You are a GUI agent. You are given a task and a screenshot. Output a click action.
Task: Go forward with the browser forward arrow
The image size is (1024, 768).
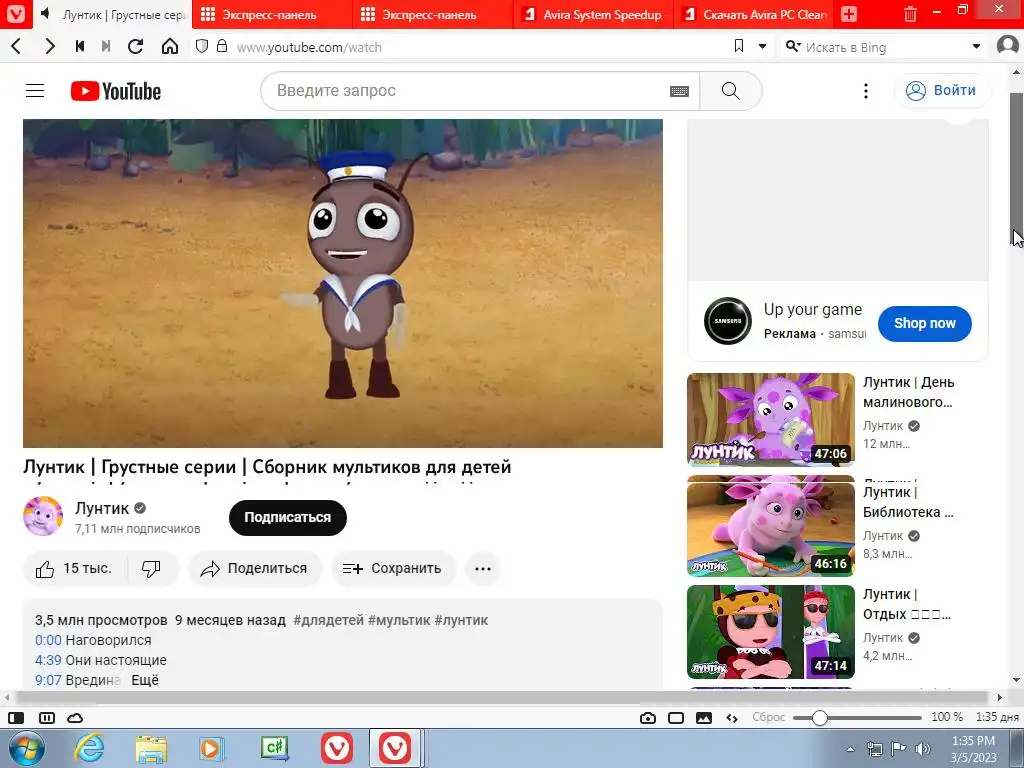tap(50, 46)
